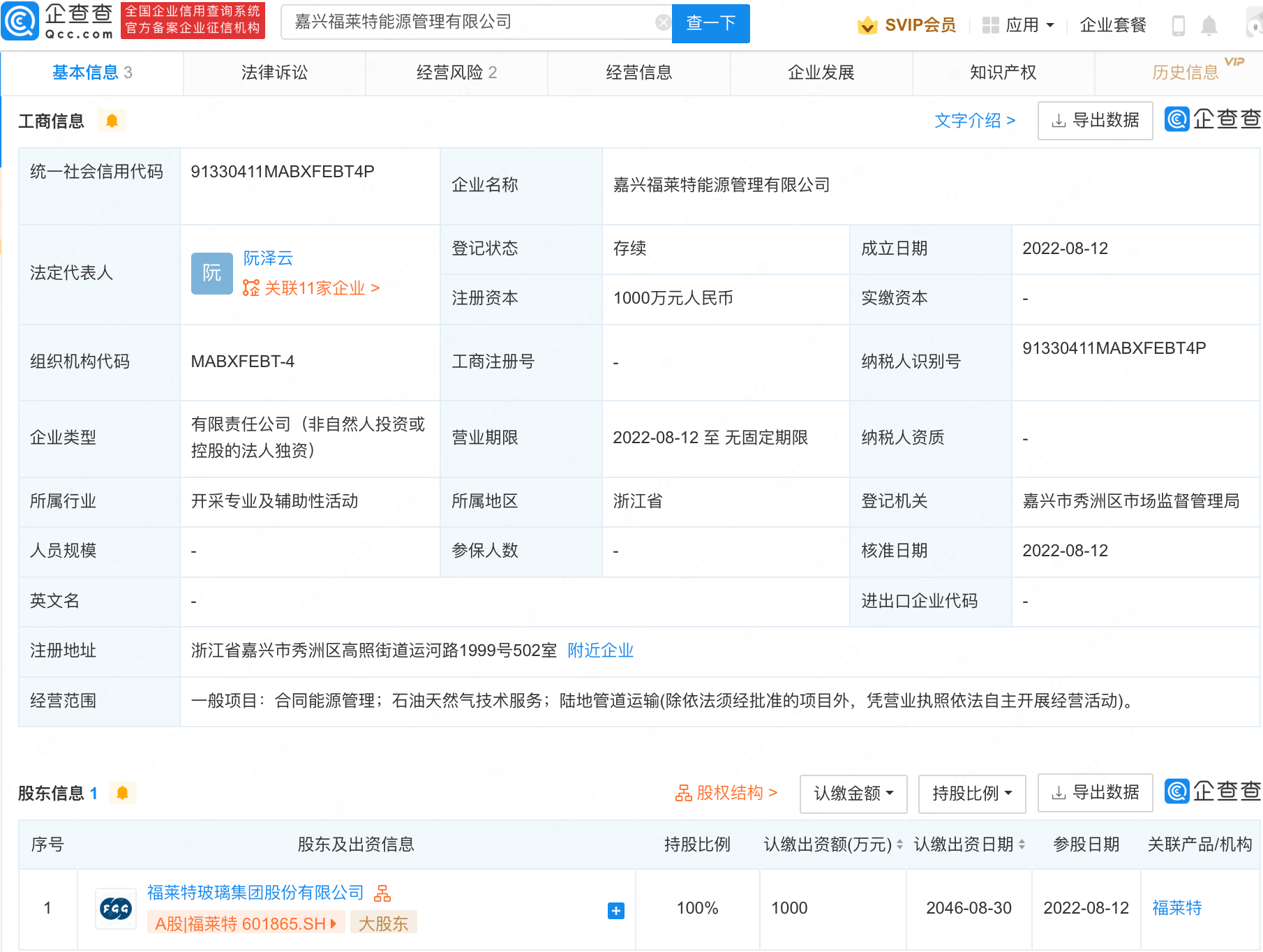The height and width of the screenshot is (952, 1263).
Task: Click registered address 浙江省嘉兴市秀洲区 text
Action: [374, 650]
